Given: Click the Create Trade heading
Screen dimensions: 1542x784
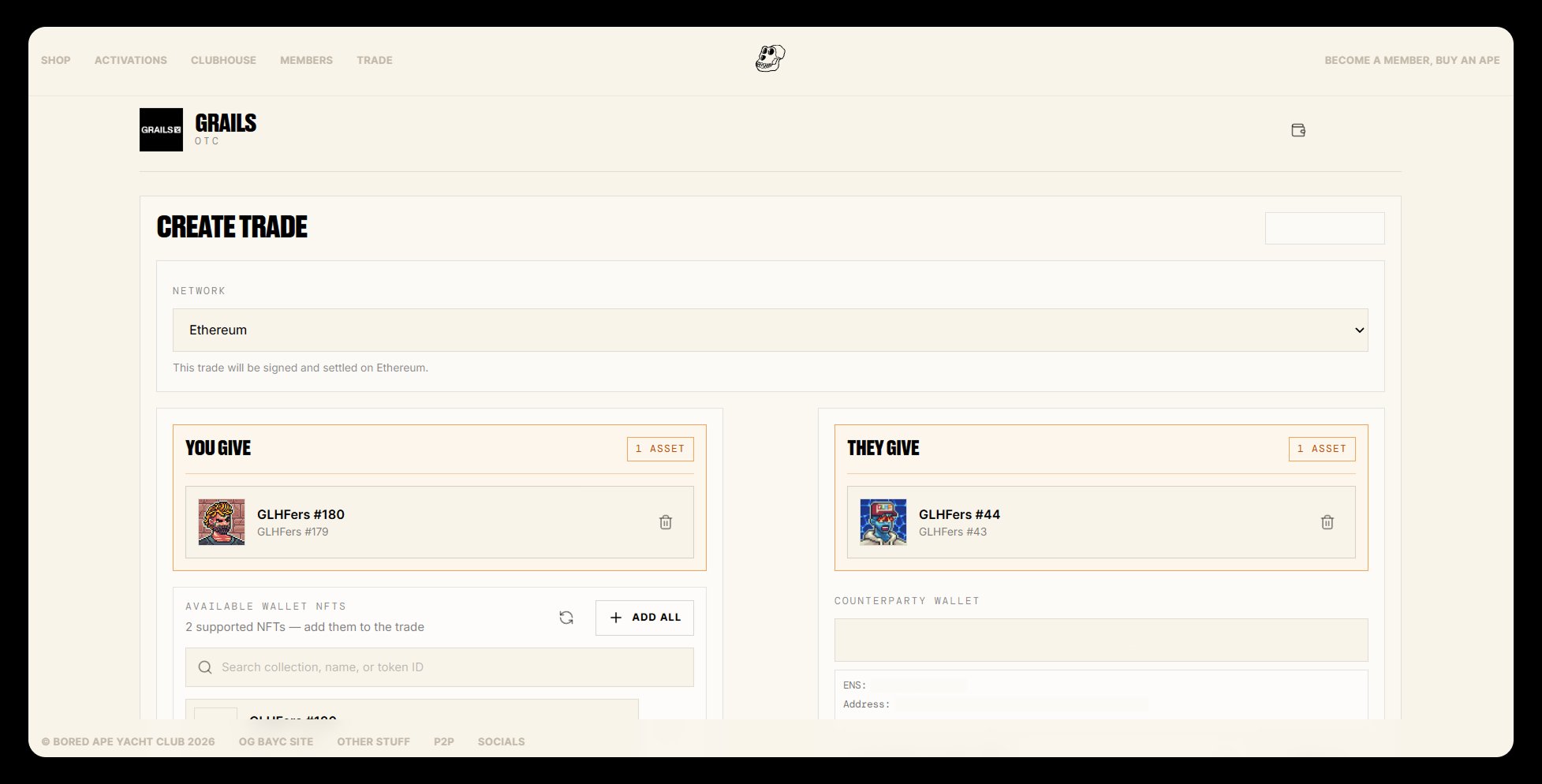Looking at the screenshot, I should 232,227.
